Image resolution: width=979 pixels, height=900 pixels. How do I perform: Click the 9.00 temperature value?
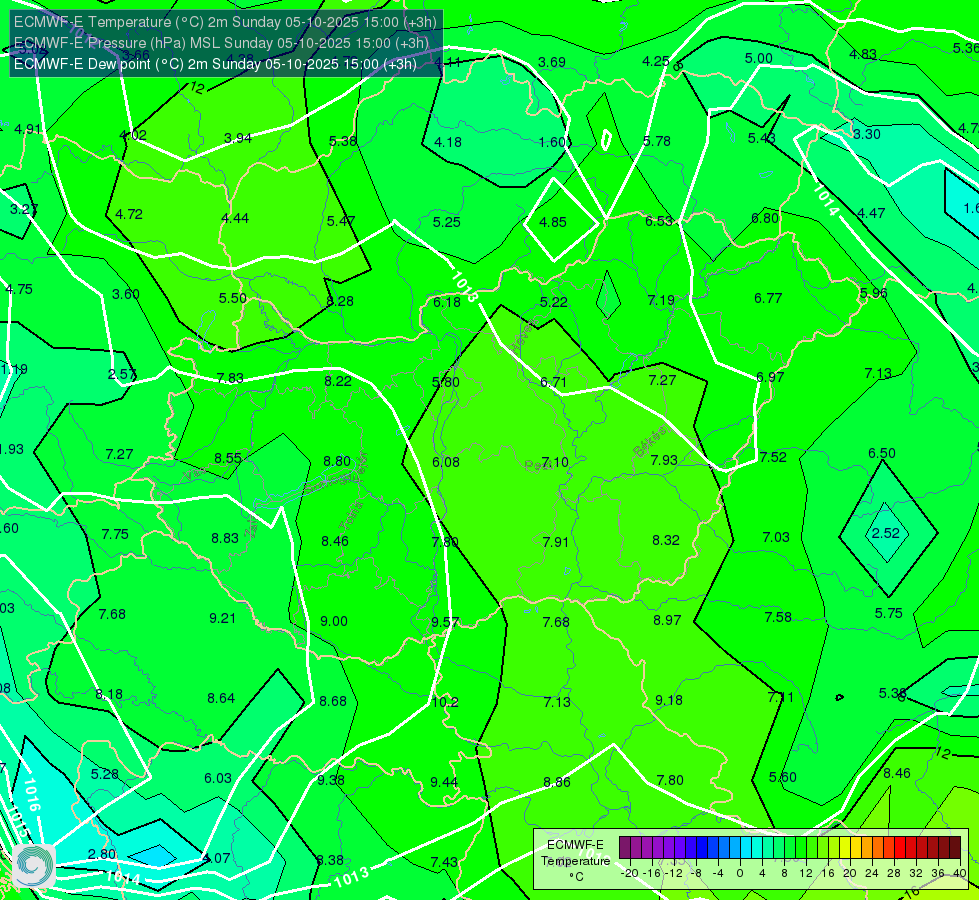334,621
